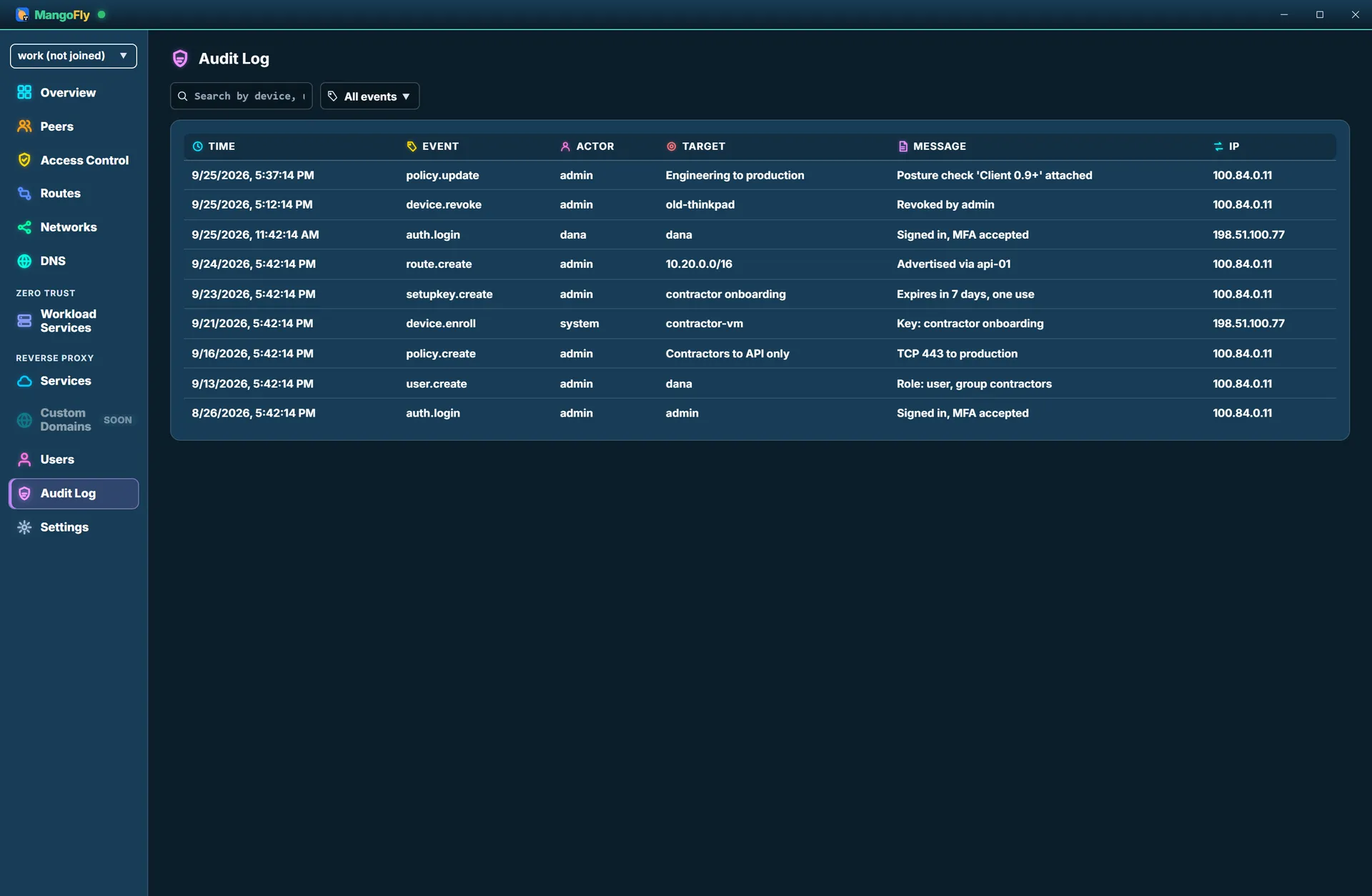Click the document icon in MESSAGE header
Screen dimensions: 1372x896
[903, 146]
